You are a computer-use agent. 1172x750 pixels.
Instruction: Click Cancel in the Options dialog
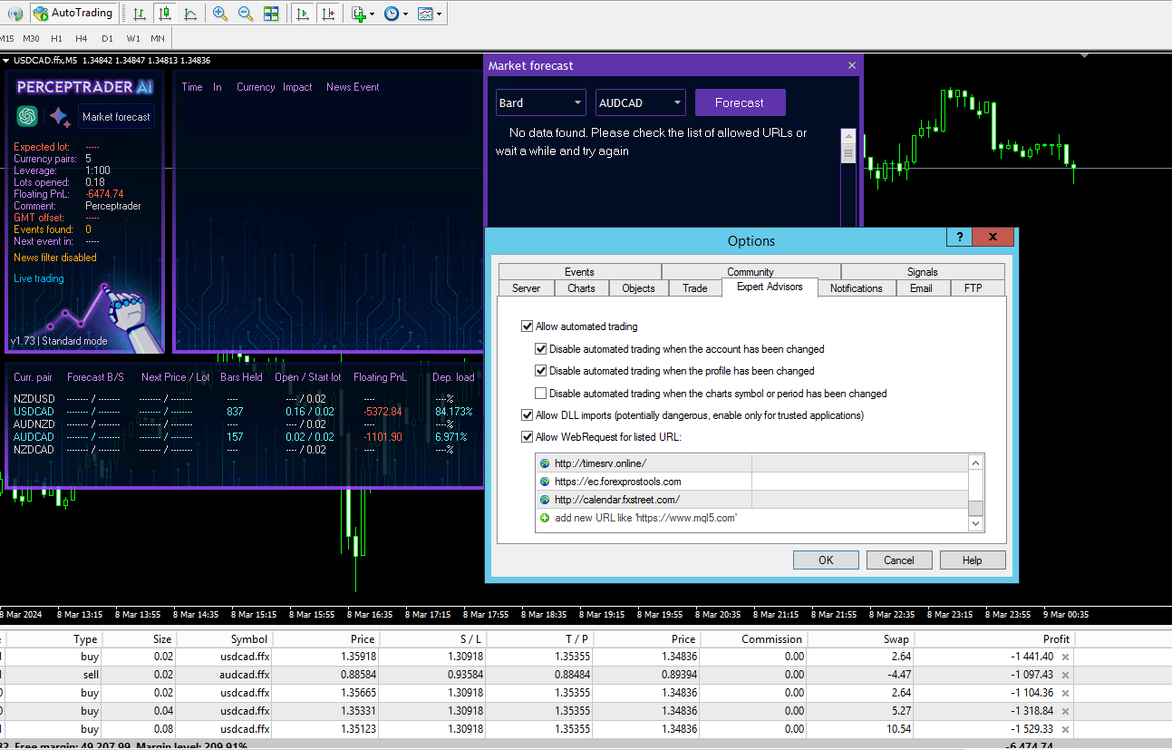point(899,560)
